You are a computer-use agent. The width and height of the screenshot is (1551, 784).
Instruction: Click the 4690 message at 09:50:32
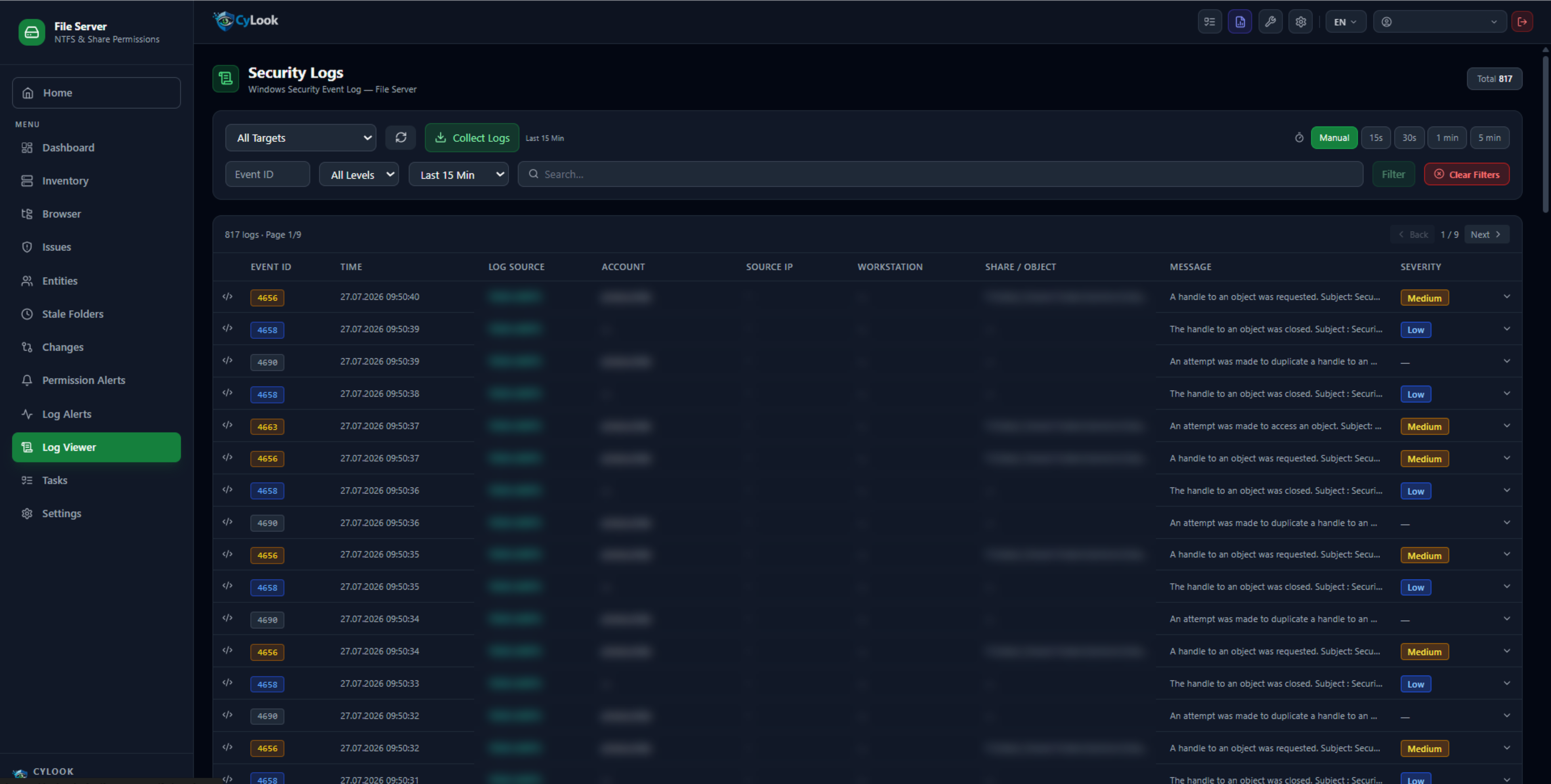(1273, 716)
